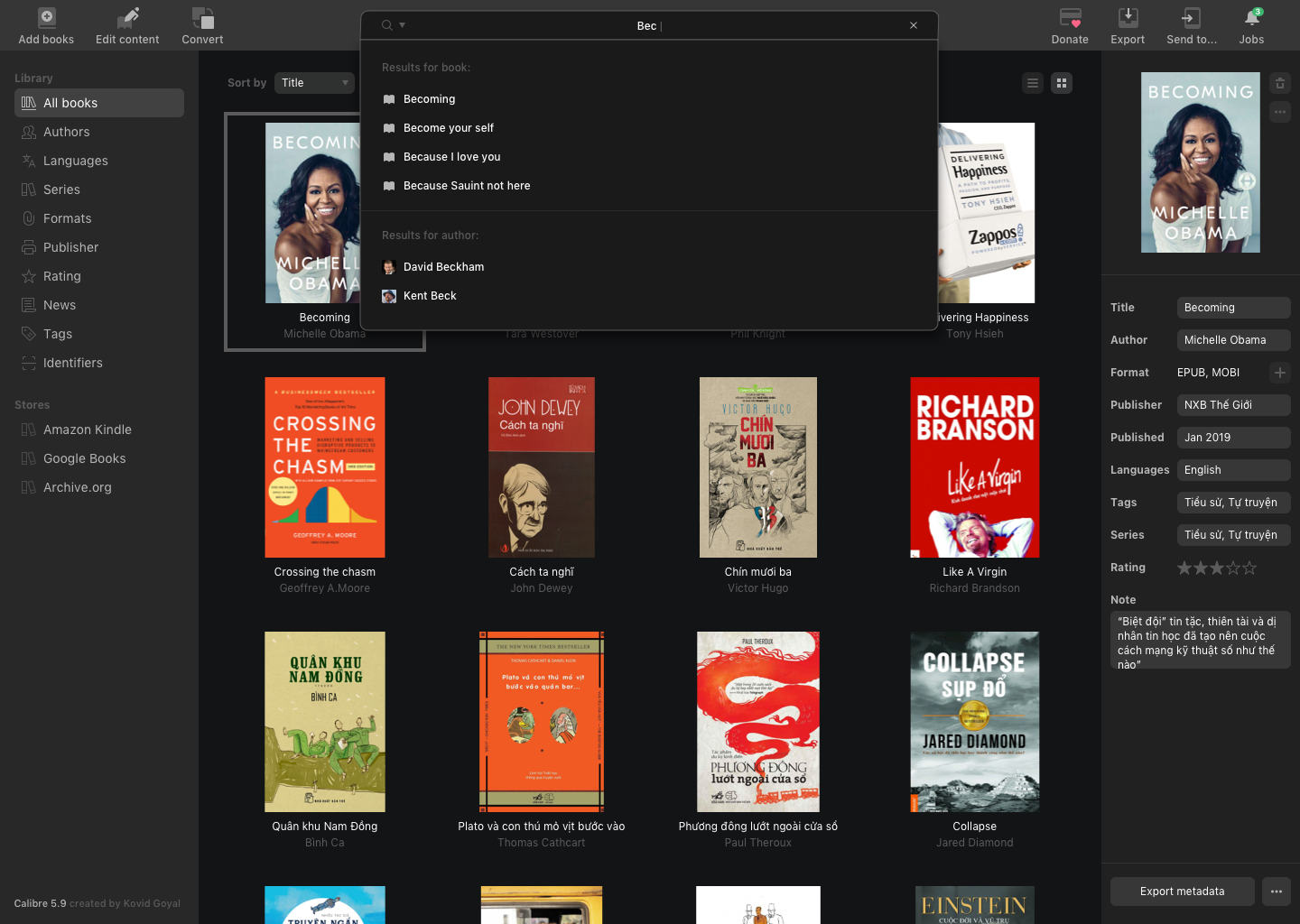Viewport: 1300px width, 924px height.
Task: Click the Send to device icon
Action: [x=1192, y=18]
